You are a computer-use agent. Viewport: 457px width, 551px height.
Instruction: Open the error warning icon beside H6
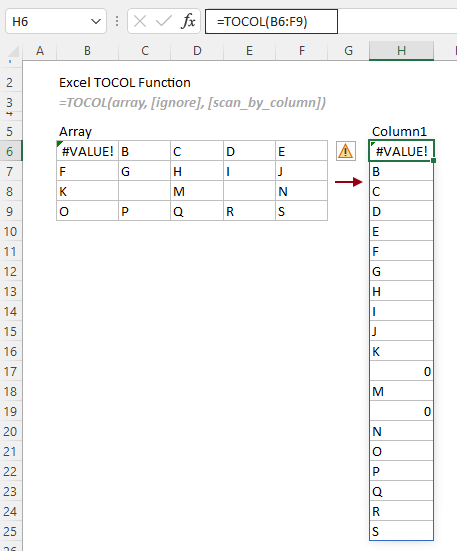click(346, 151)
